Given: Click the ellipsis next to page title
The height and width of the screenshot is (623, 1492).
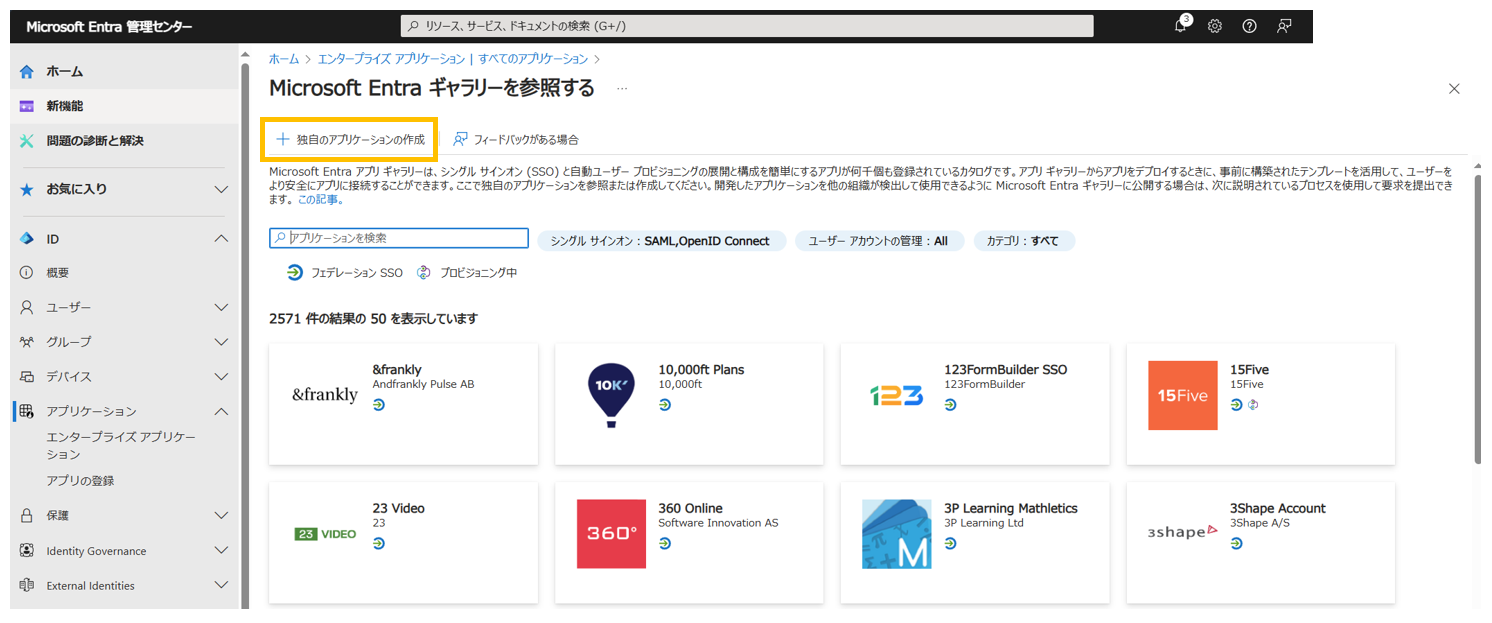Looking at the screenshot, I should click(x=622, y=89).
